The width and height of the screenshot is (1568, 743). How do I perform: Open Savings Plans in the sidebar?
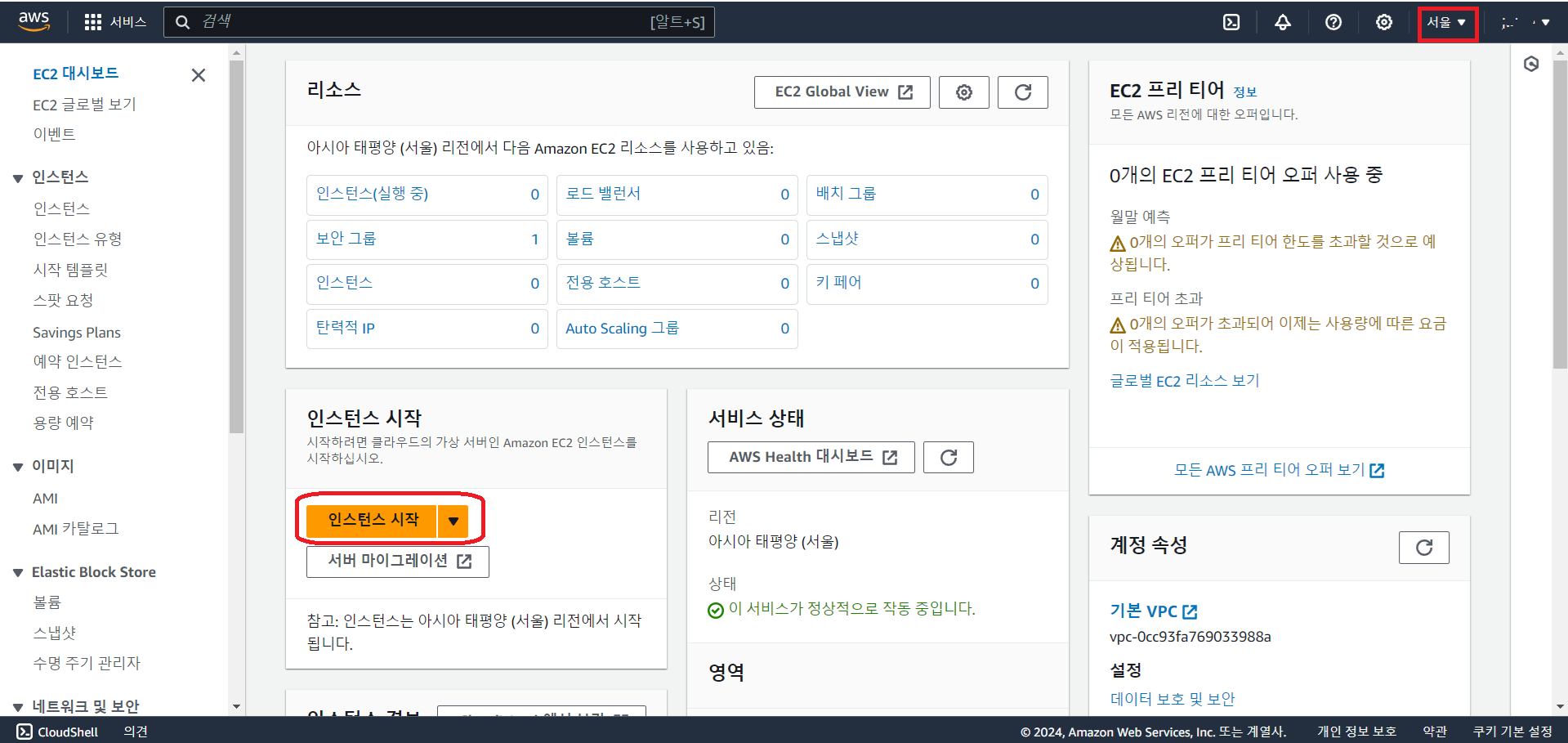(77, 332)
